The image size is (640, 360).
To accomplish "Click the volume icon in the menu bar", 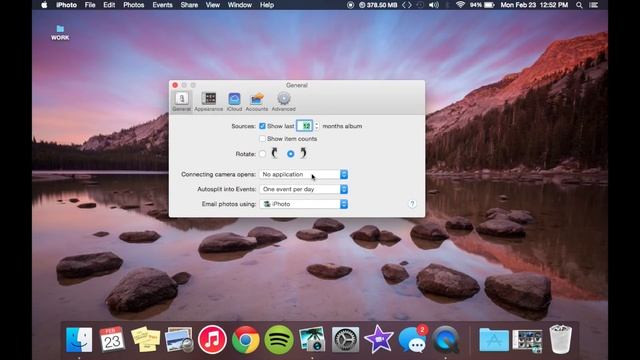I will coord(434,5).
